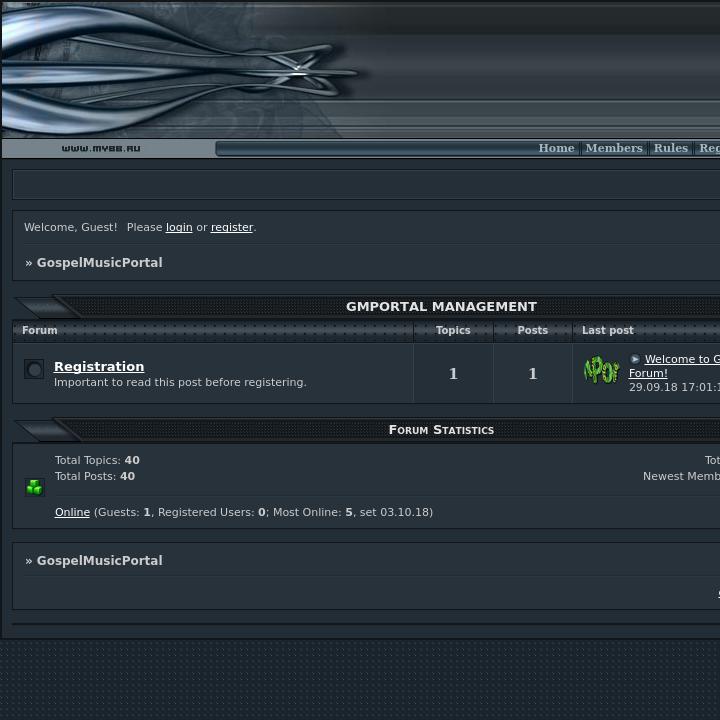
Task: Click the green last poster avatar
Action: (x=601, y=371)
